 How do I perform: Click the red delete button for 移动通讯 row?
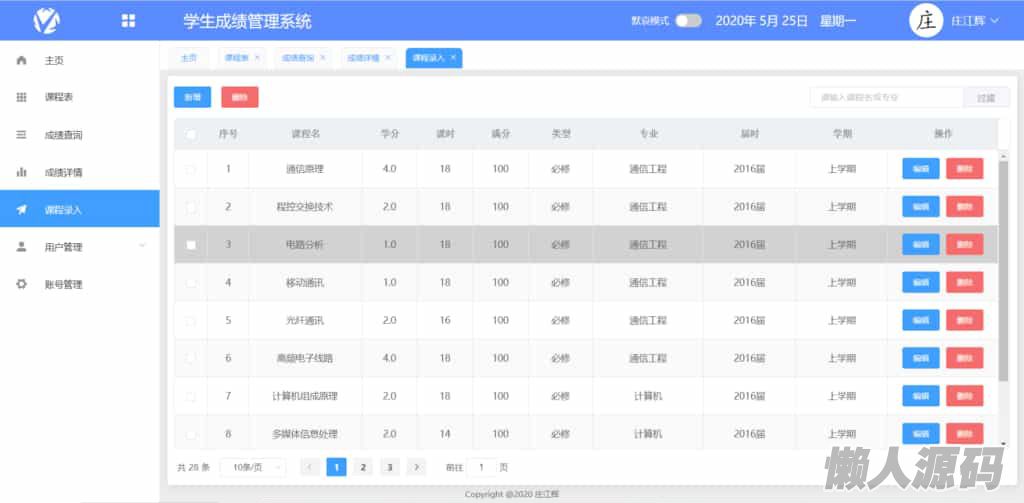pyautogui.click(x=964, y=282)
